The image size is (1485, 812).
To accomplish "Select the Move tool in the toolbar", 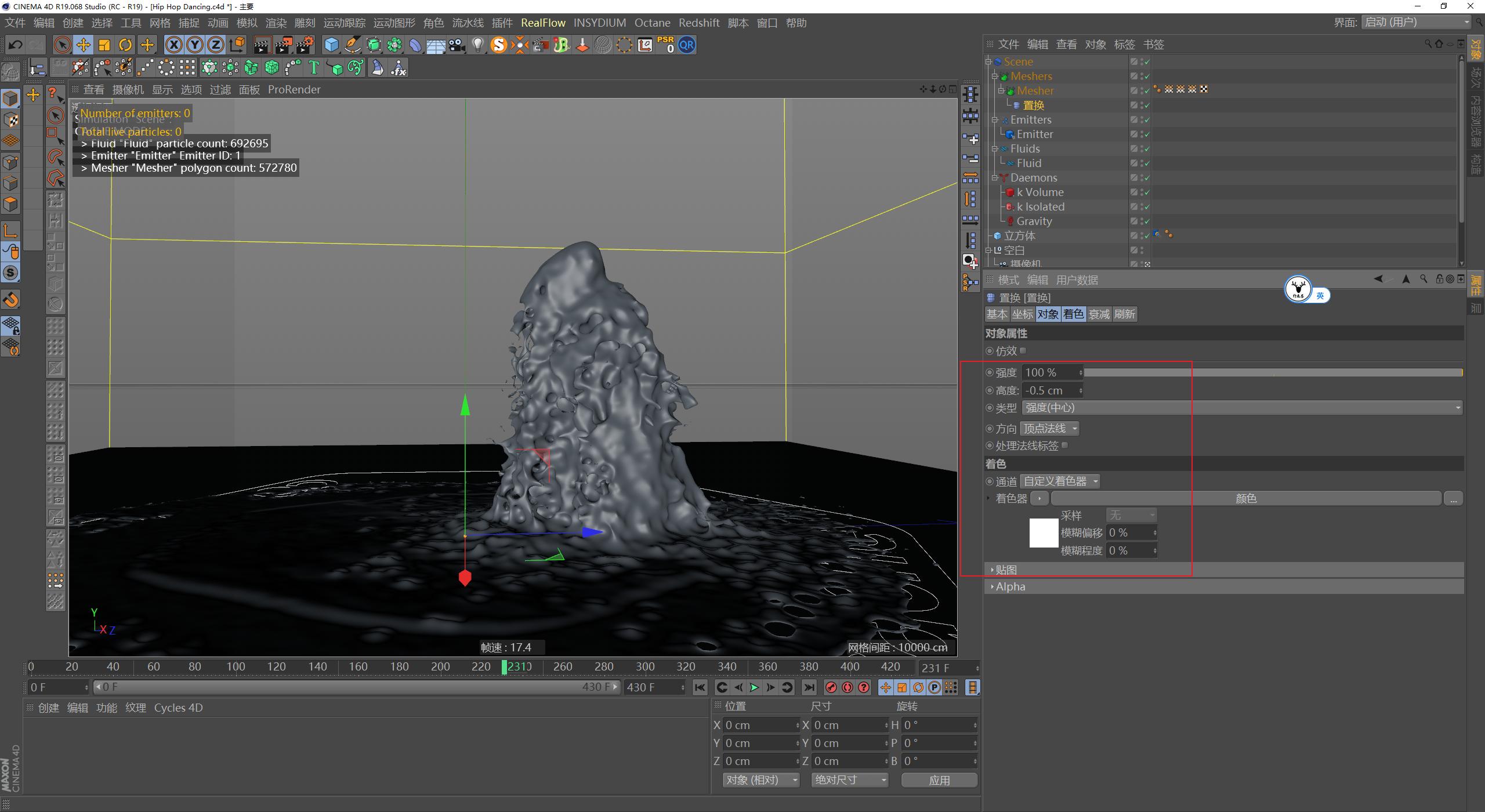I will coord(82,45).
